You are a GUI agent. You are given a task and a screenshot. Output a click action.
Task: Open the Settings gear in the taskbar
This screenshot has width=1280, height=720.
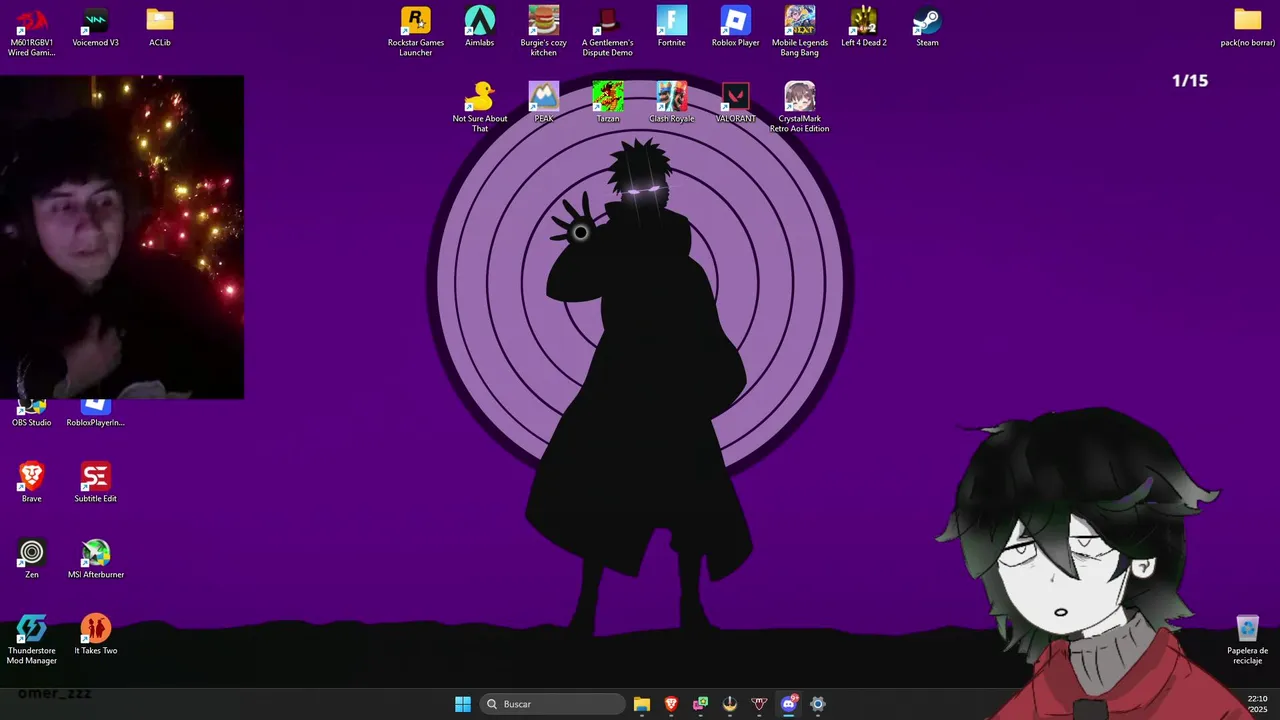[x=818, y=704]
